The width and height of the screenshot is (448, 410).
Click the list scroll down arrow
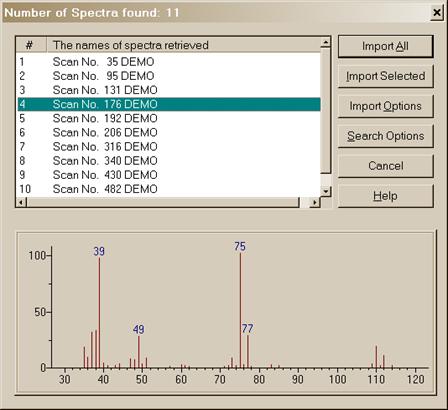click(x=325, y=191)
